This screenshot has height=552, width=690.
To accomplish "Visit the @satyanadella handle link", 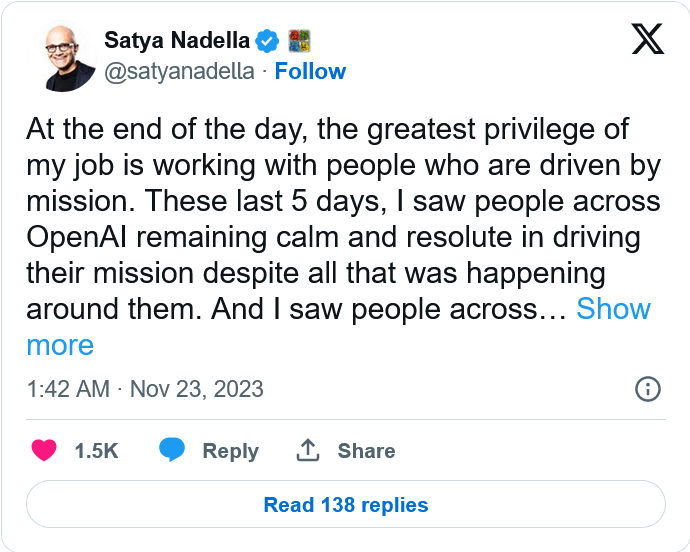I will 180,71.
